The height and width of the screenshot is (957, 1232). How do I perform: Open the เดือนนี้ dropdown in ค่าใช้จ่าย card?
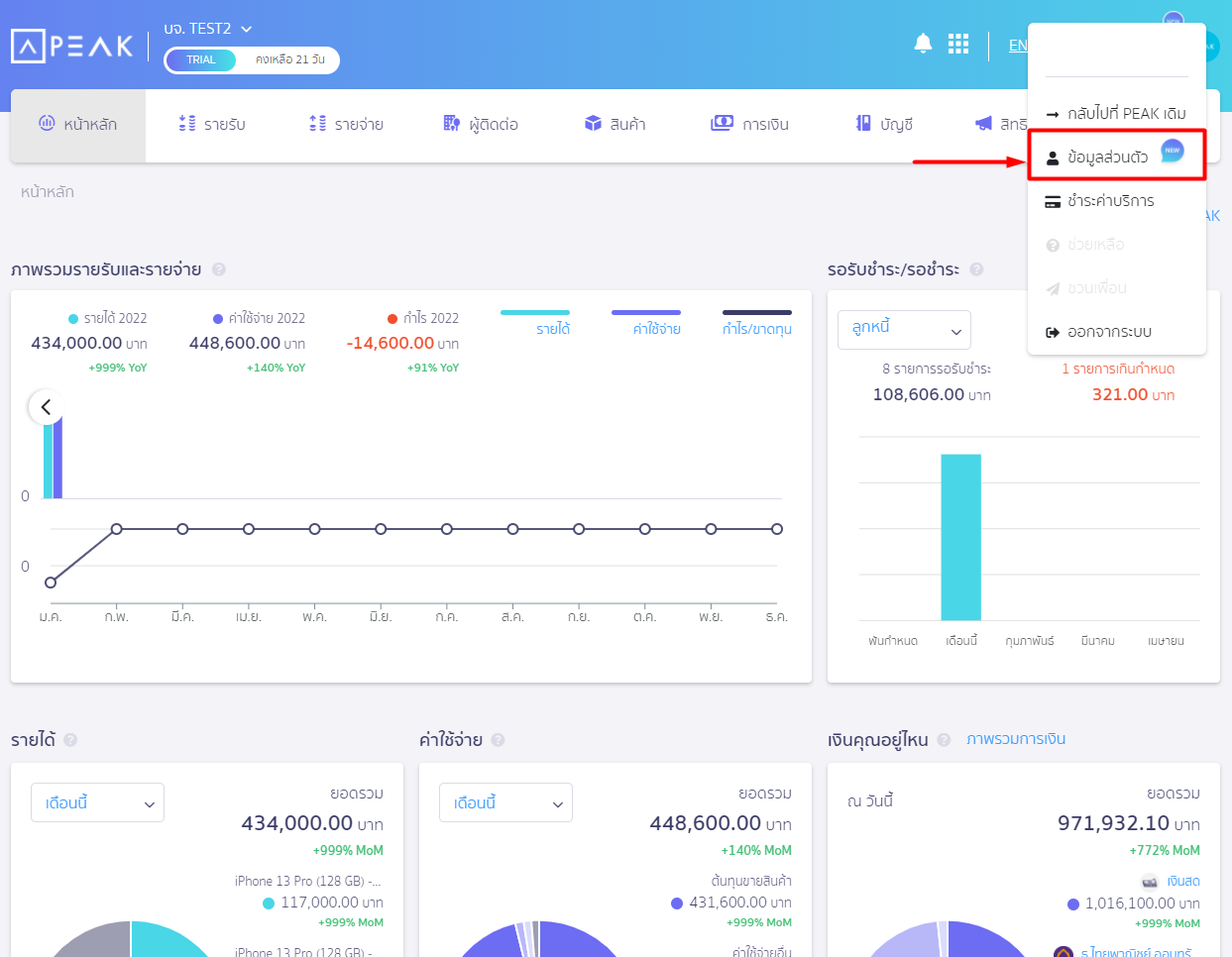[505, 802]
